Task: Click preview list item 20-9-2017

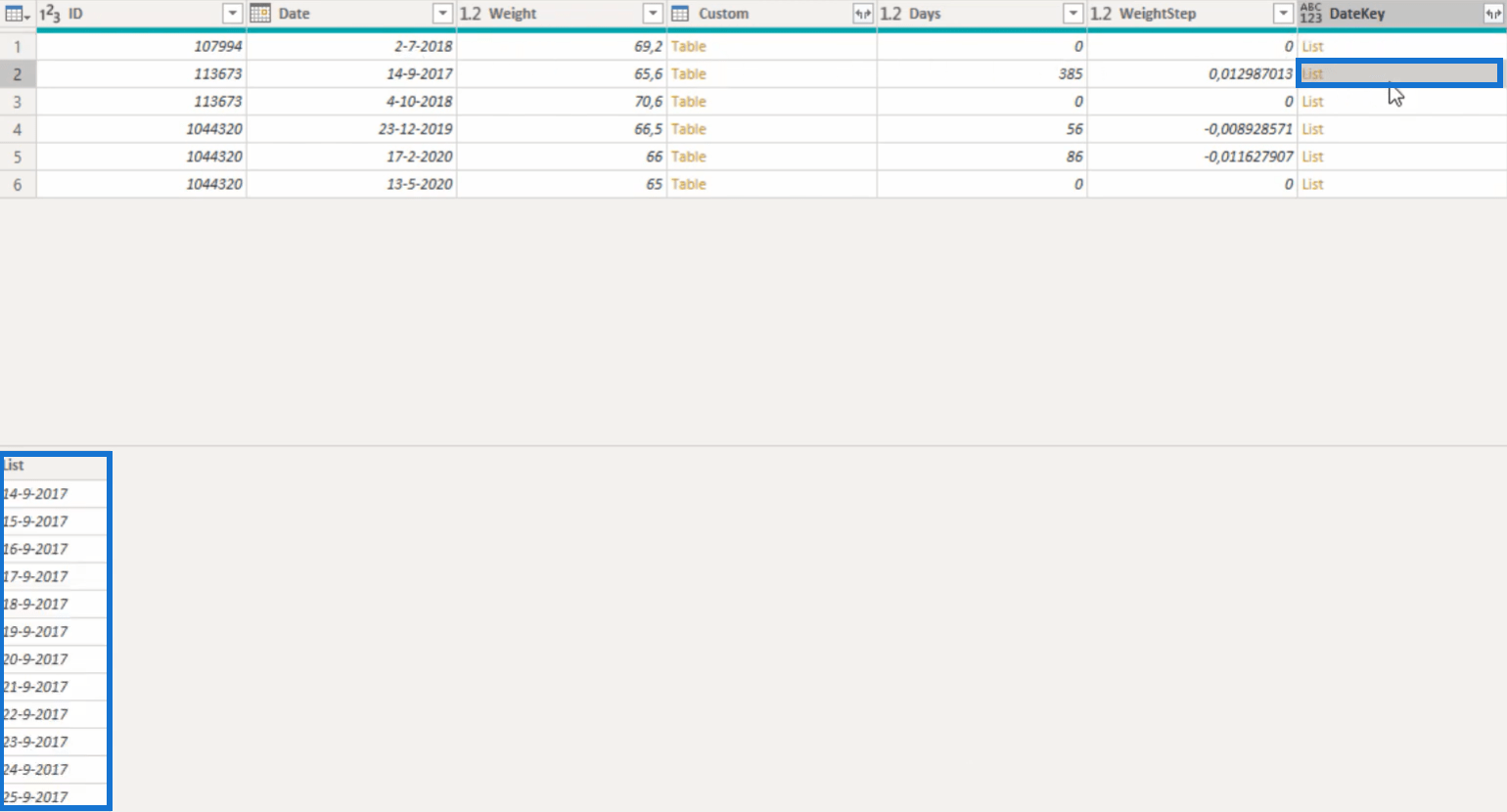Action: point(54,659)
